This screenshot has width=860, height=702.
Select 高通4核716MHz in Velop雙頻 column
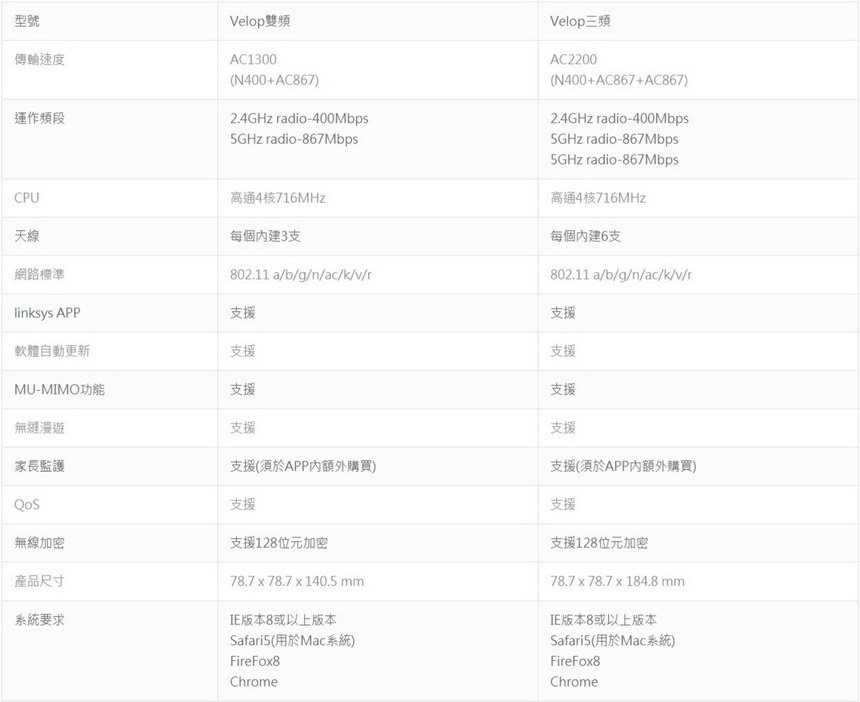278,197
